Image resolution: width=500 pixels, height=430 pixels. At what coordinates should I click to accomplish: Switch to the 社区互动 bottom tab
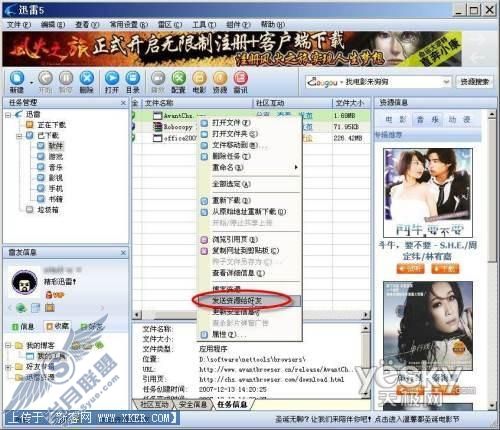click(x=153, y=405)
